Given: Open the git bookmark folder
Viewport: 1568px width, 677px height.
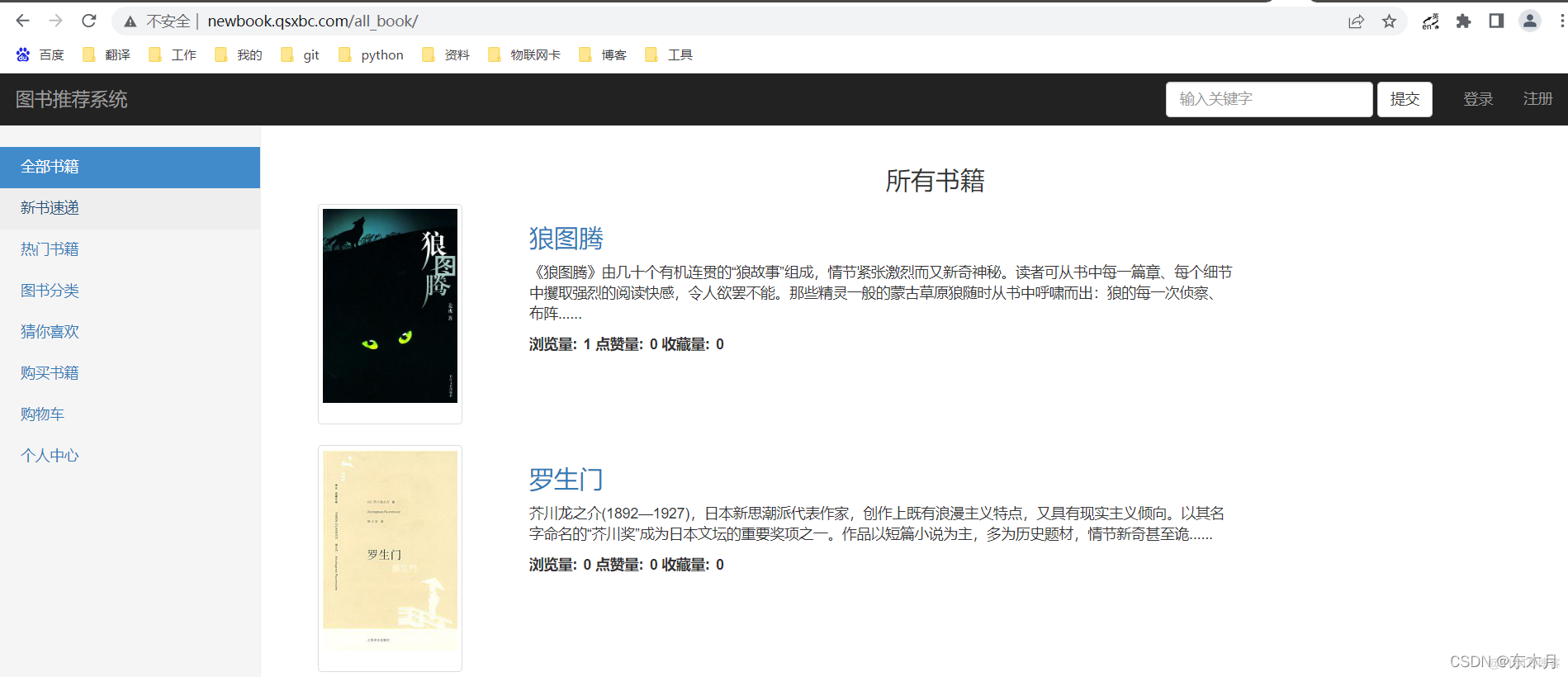Looking at the screenshot, I should click(x=300, y=54).
